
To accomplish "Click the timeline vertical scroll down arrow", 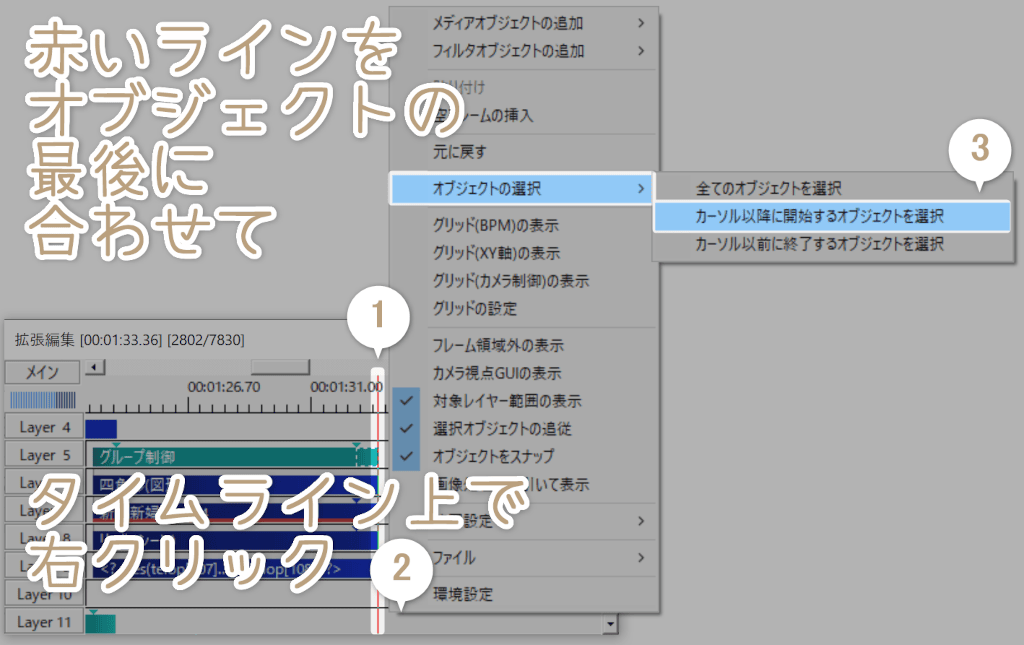I will click(609, 623).
